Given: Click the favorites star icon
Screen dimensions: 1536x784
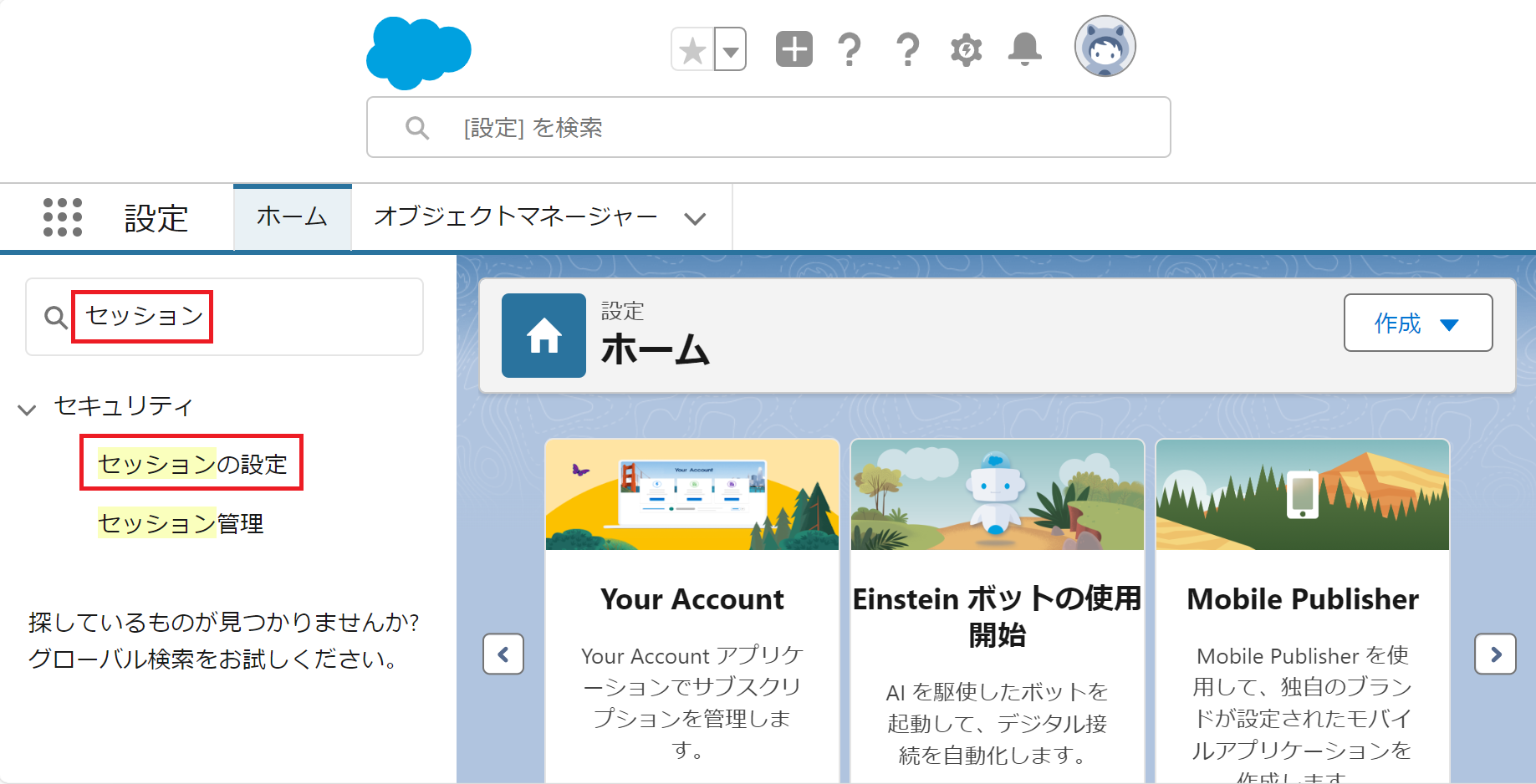Looking at the screenshot, I should [x=692, y=50].
